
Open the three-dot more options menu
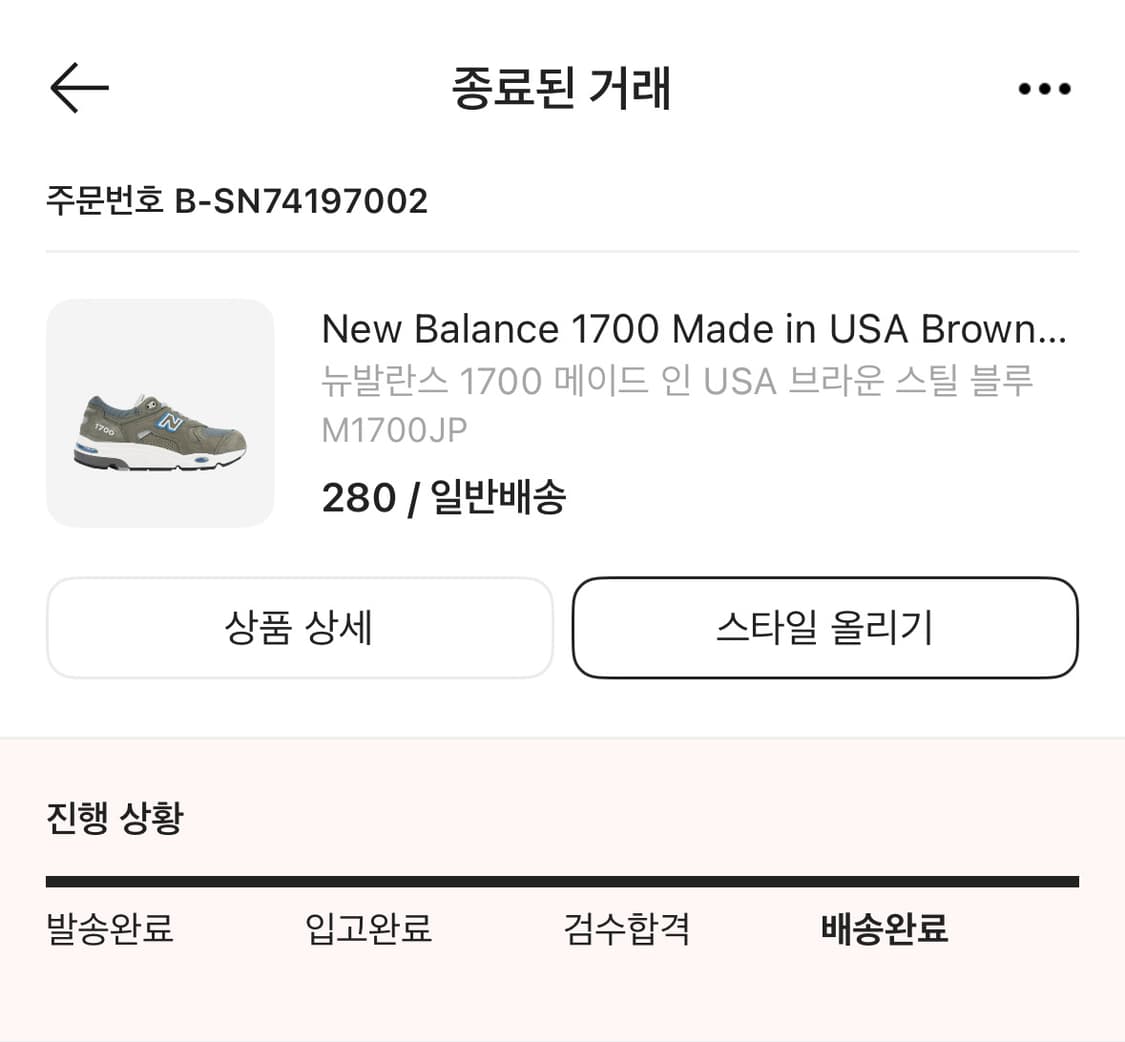click(x=1043, y=87)
